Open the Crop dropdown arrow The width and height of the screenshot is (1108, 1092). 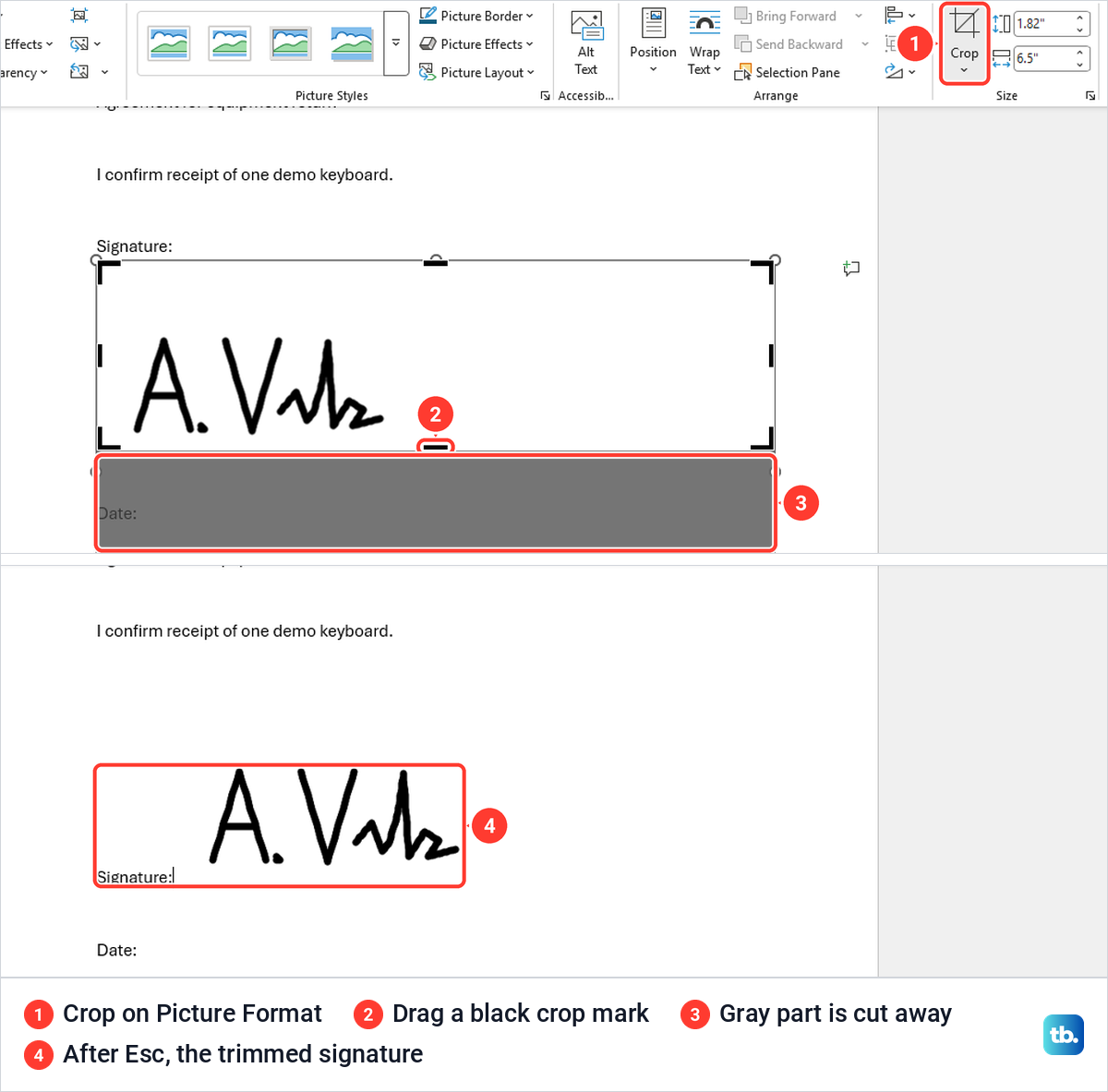(x=964, y=71)
